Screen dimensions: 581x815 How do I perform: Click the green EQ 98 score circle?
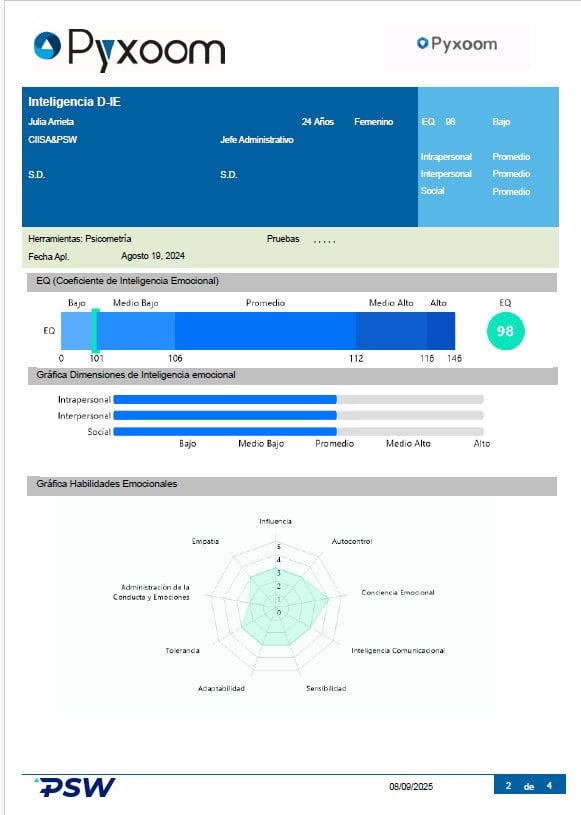pos(506,331)
